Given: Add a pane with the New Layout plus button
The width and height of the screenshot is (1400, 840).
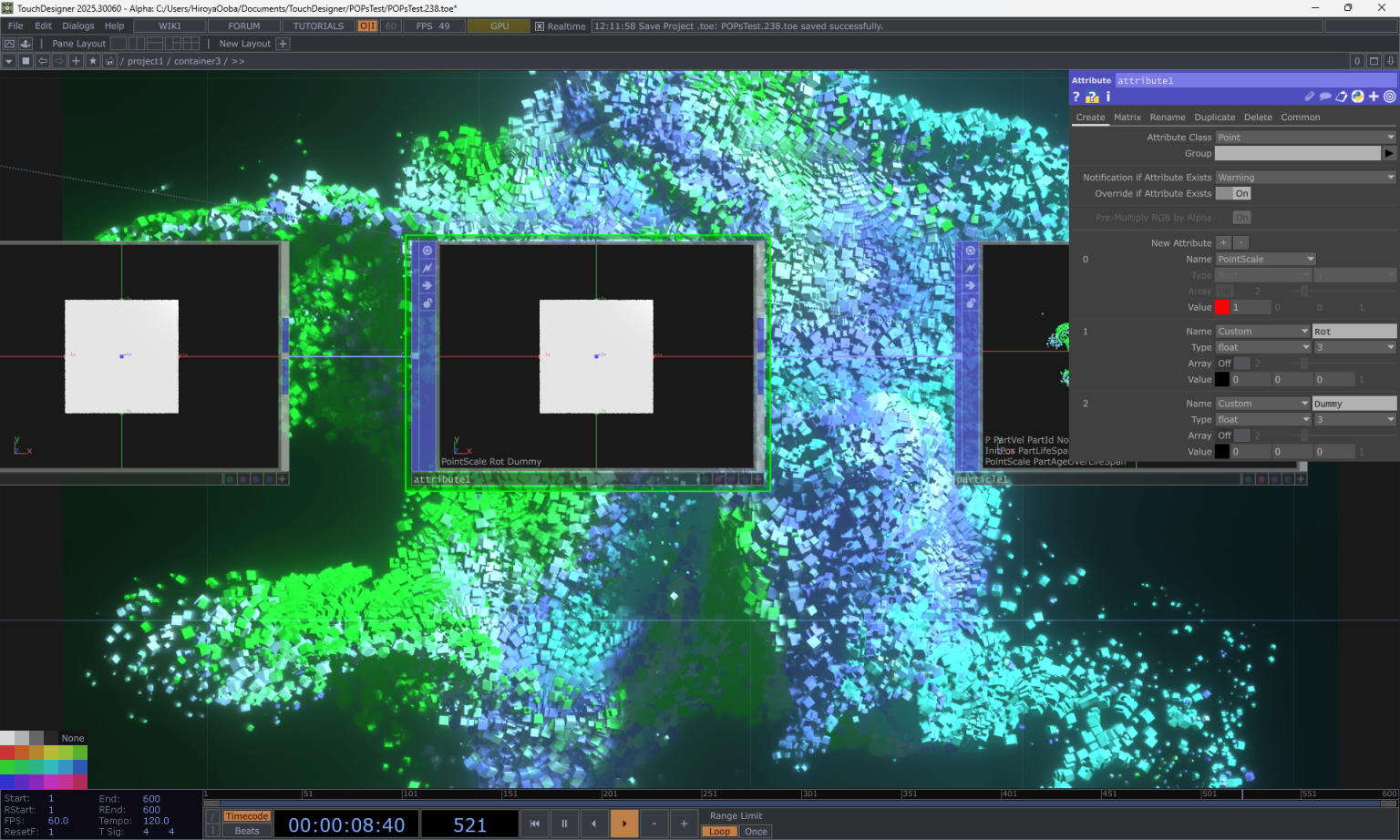Looking at the screenshot, I should click(283, 43).
